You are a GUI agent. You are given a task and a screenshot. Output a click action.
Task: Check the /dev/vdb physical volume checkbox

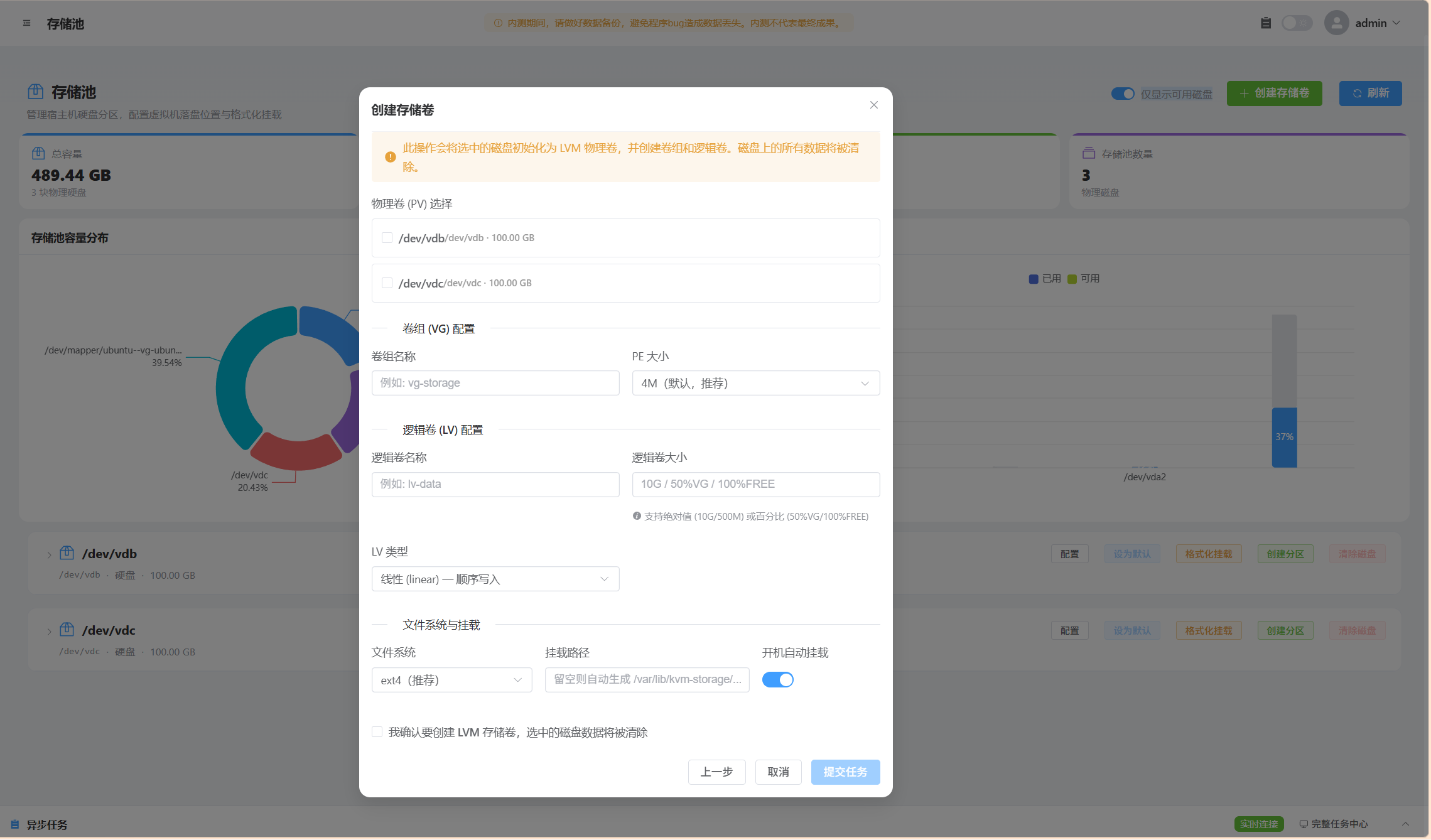click(x=387, y=238)
